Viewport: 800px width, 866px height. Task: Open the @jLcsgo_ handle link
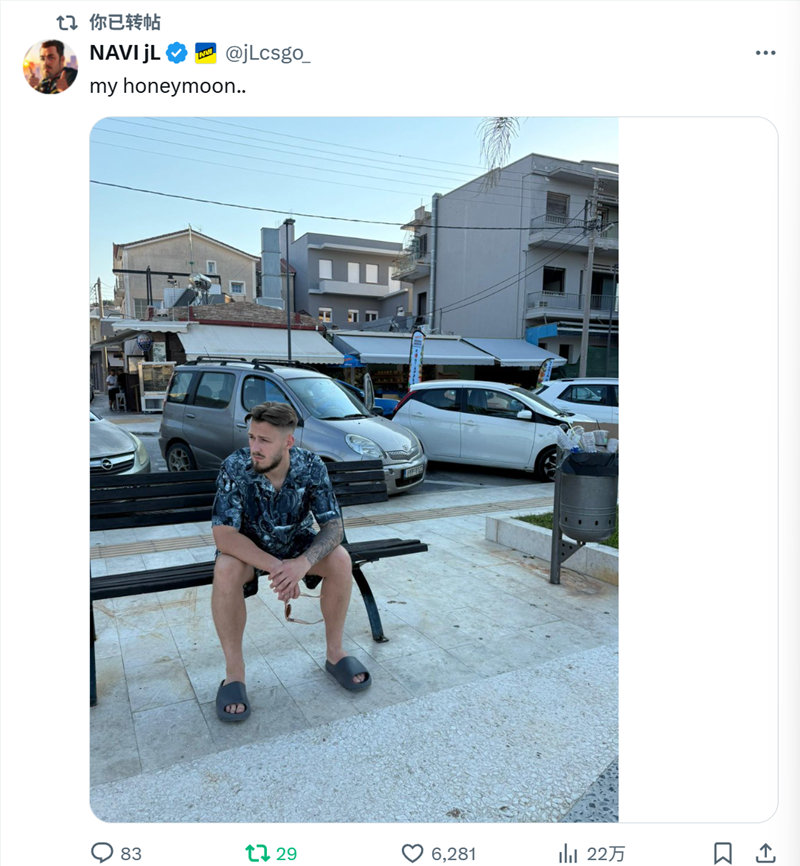click(x=267, y=53)
